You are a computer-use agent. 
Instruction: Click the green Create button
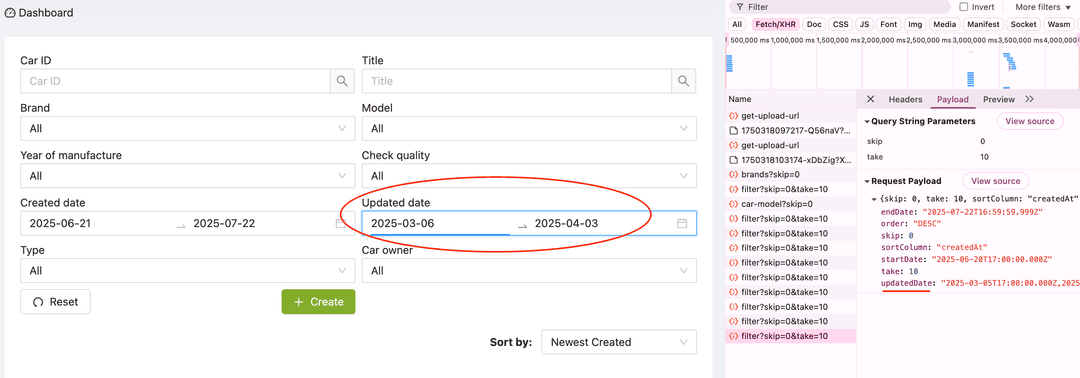coord(318,302)
